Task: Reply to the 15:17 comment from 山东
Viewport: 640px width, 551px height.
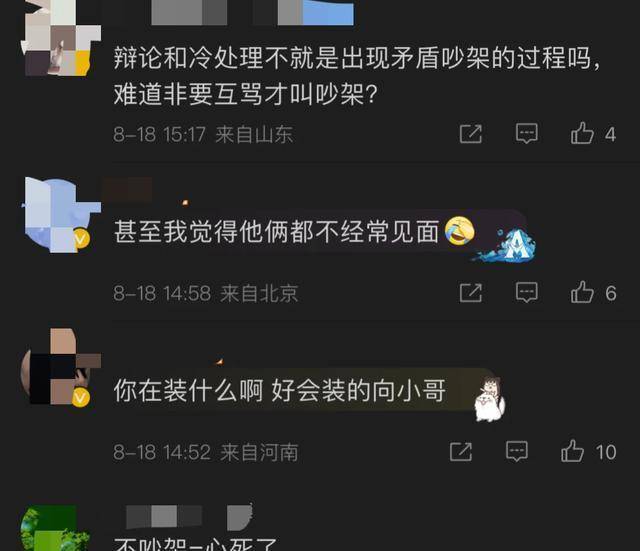Action: point(527,133)
